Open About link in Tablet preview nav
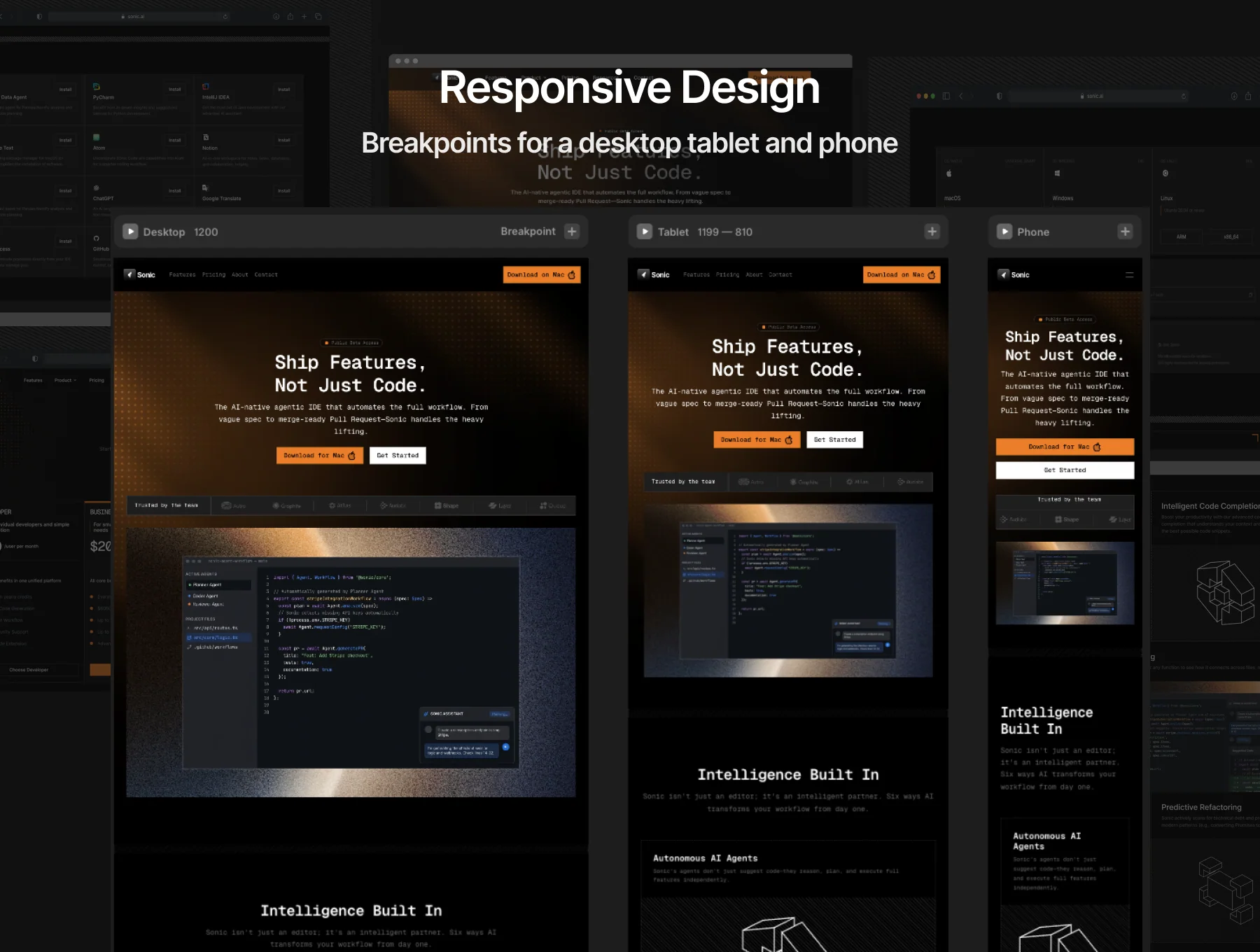Image resolution: width=1260 pixels, height=952 pixels. (754, 274)
